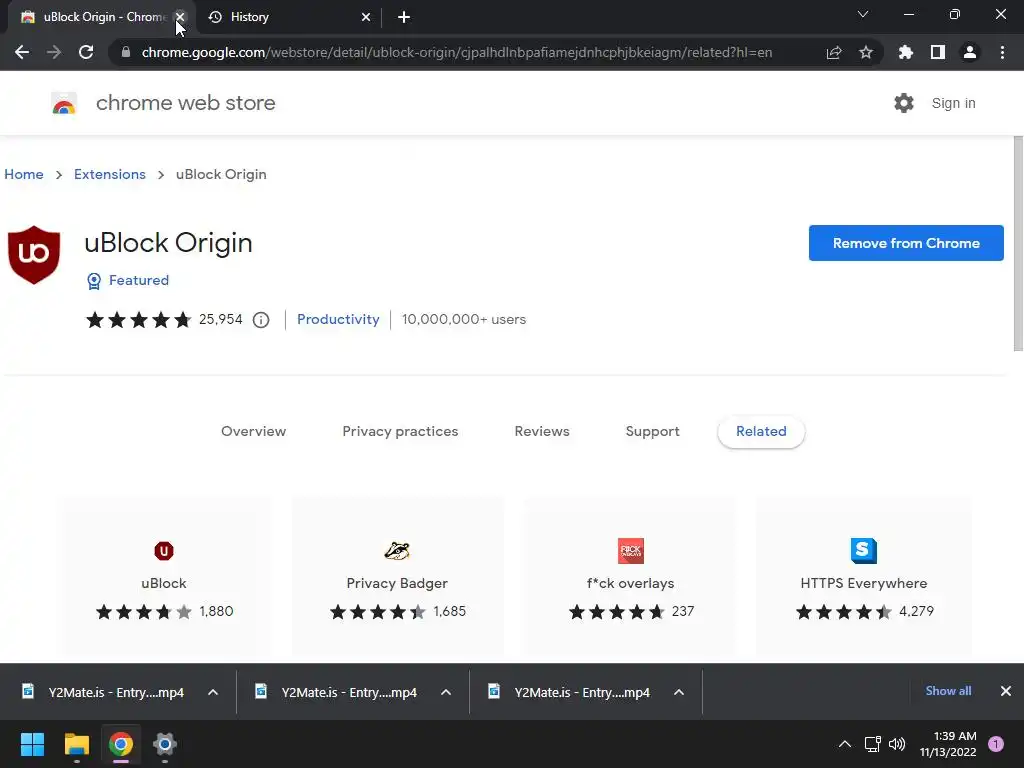Viewport: 1024px width, 768px height.
Task: Expand options for third Y2Mate download
Action: pos(679,692)
